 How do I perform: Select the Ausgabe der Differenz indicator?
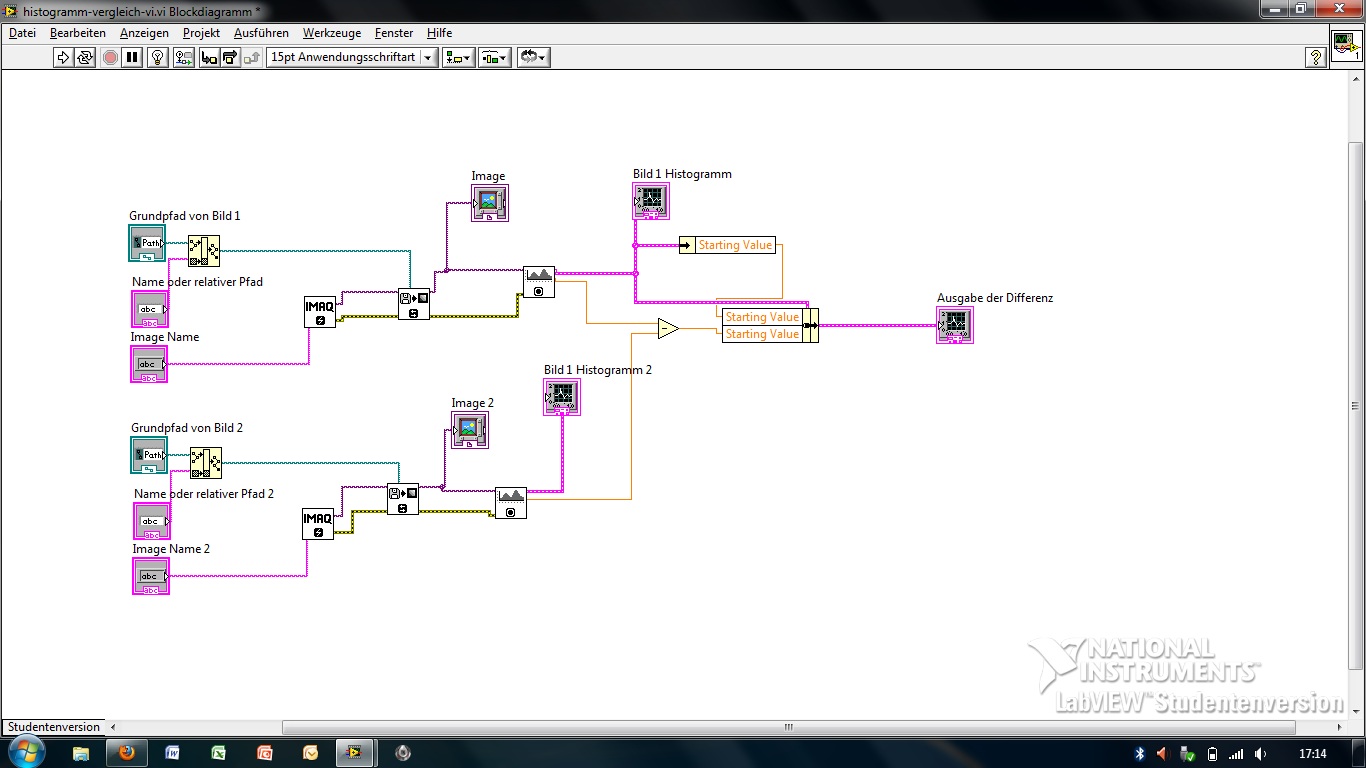955,325
